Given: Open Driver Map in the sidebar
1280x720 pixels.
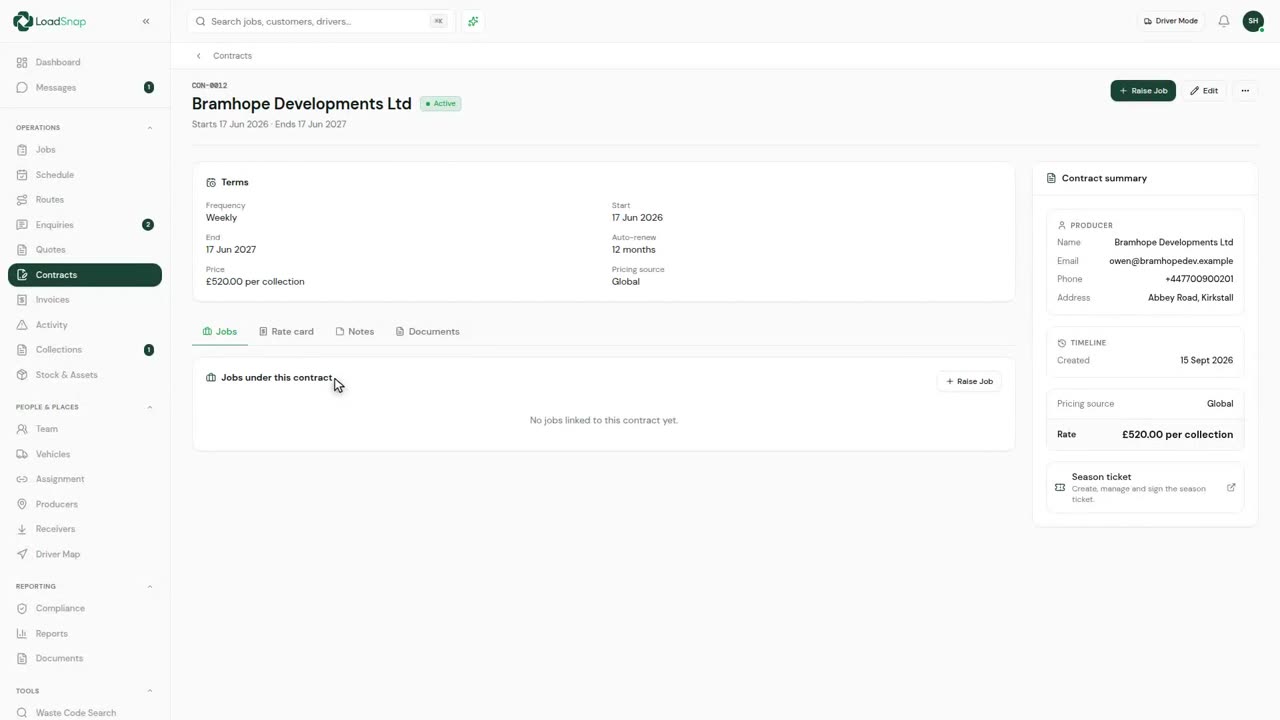Looking at the screenshot, I should click(x=84, y=554).
